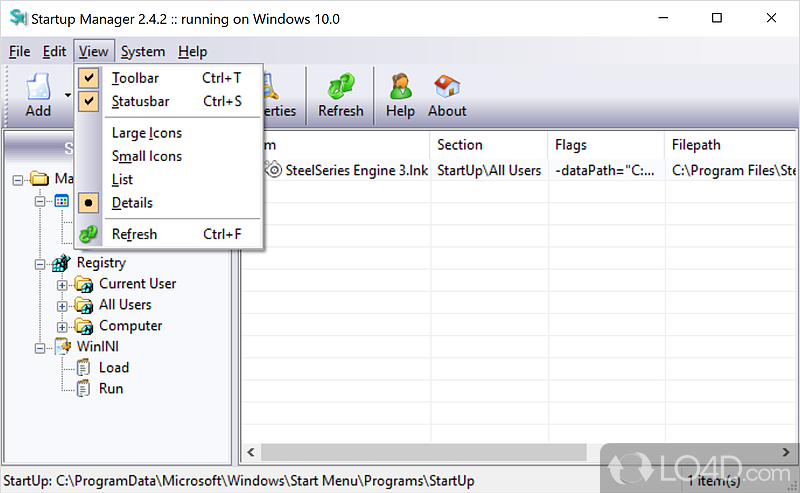The width and height of the screenshot is (800, 493).
Task: Expand the Computer node
Action: tap(62, 327)
